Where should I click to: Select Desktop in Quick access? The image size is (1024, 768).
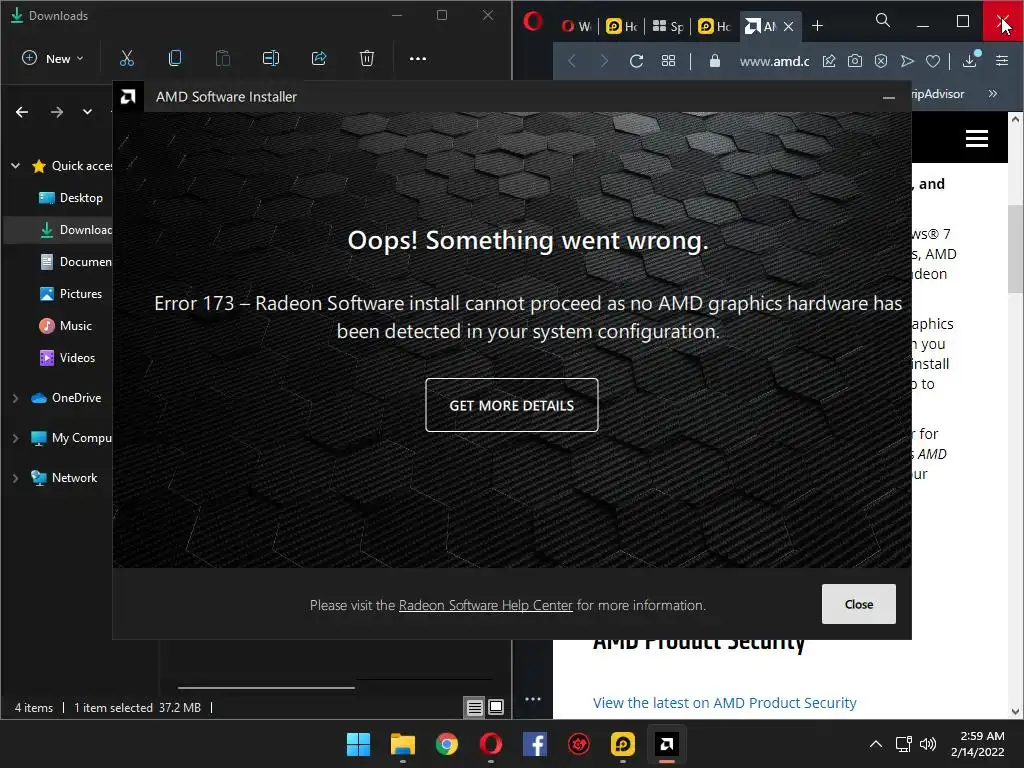click(x=71, y=198)
